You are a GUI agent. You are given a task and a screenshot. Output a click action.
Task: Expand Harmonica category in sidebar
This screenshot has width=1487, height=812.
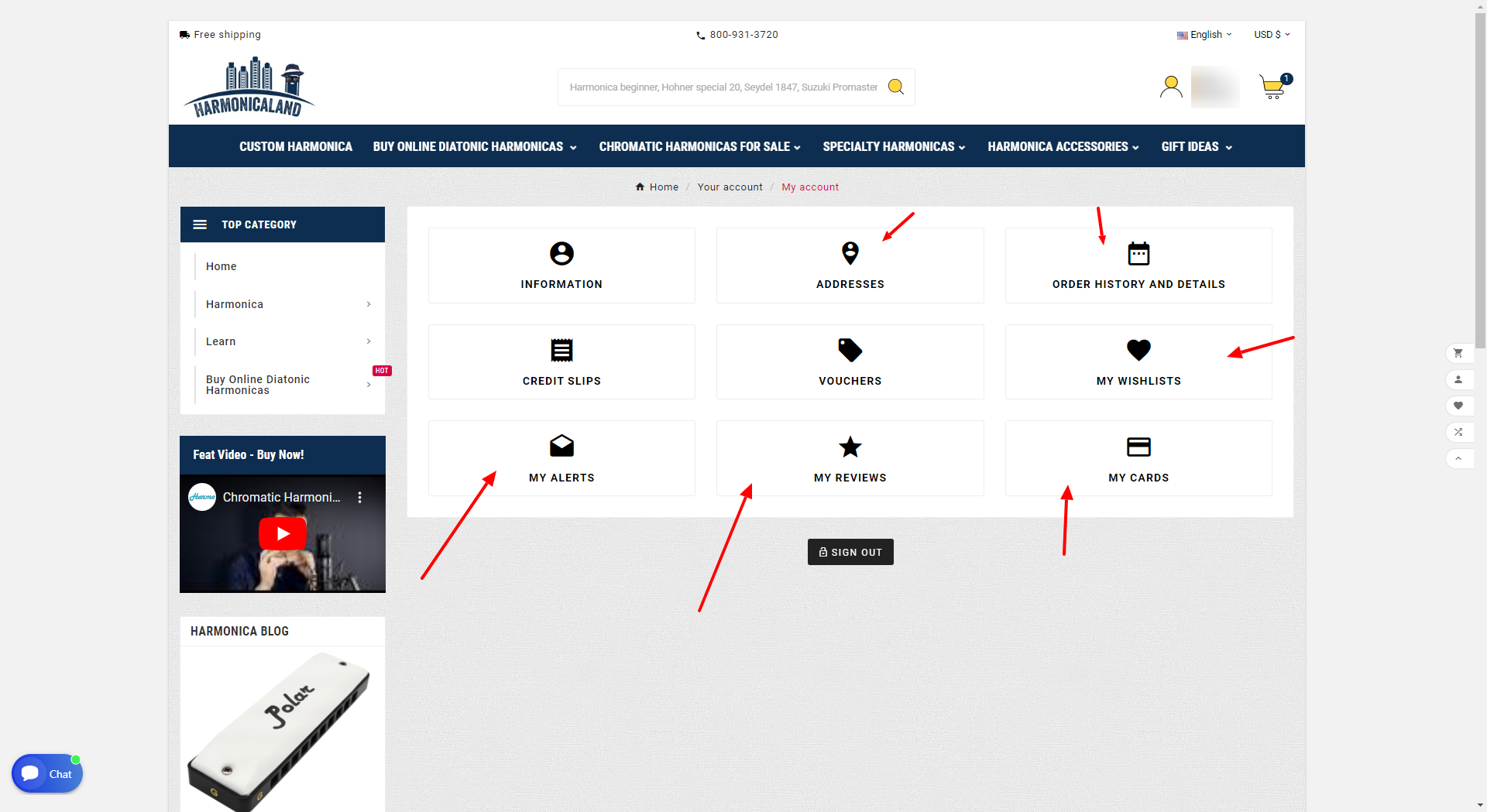(369, 304)
